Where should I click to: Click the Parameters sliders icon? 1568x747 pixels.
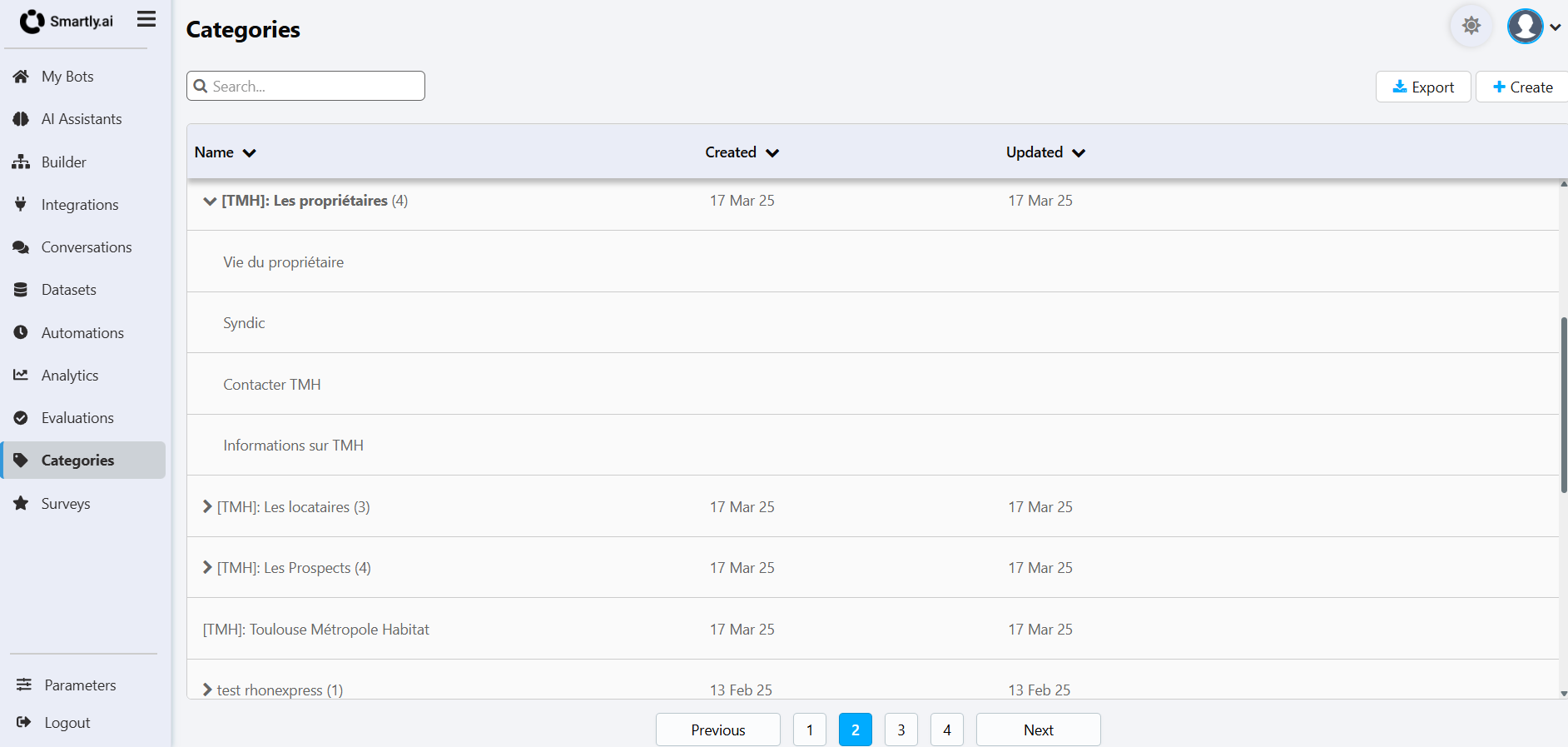[24, 685]
